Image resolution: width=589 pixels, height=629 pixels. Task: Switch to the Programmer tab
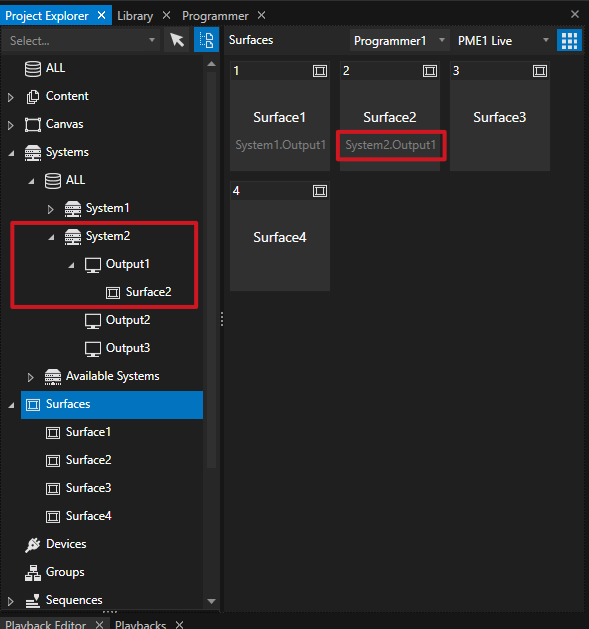[215, 16]
